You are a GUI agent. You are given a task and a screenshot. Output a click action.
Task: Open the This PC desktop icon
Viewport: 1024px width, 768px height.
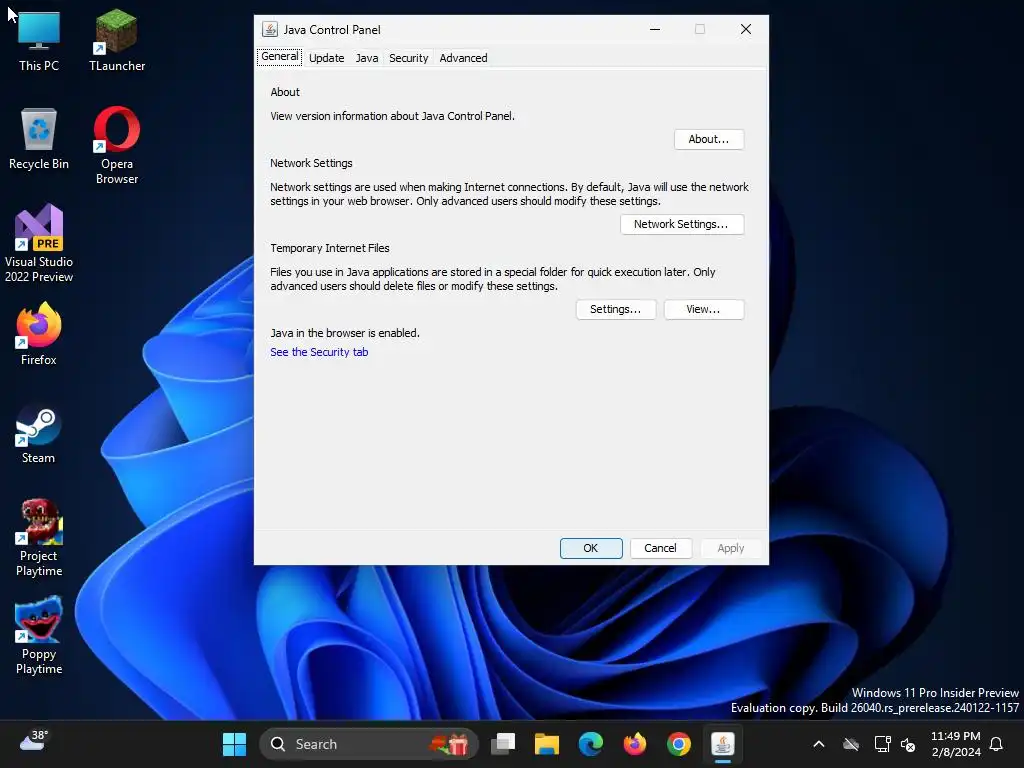(39, 40)
